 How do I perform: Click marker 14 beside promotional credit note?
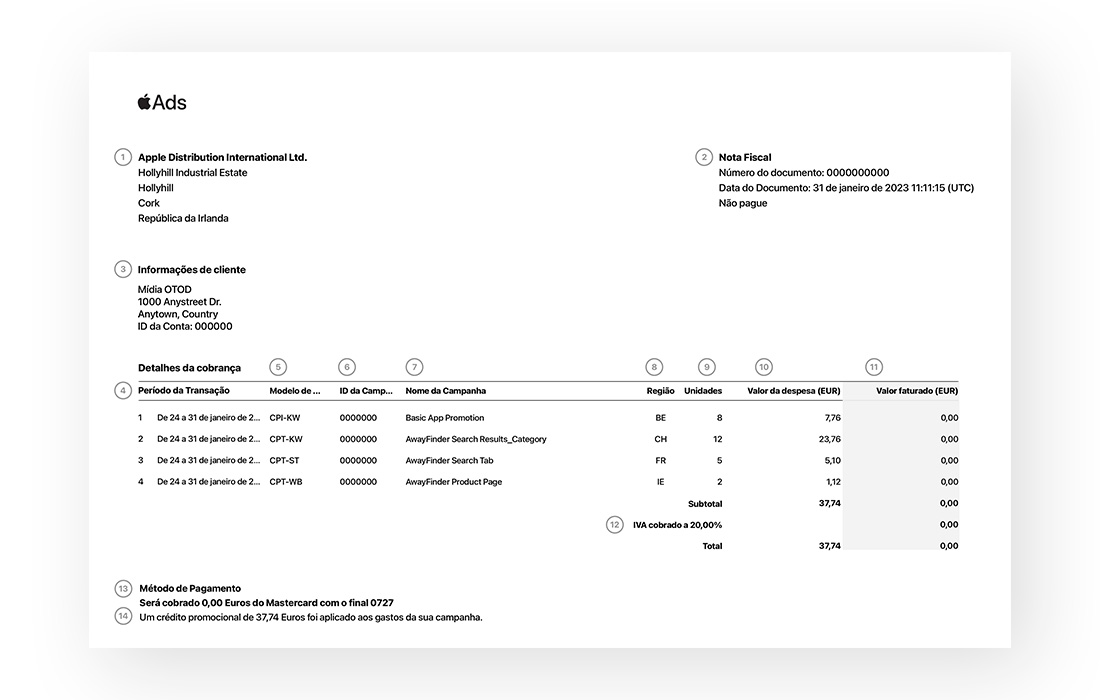coord(123,616)
